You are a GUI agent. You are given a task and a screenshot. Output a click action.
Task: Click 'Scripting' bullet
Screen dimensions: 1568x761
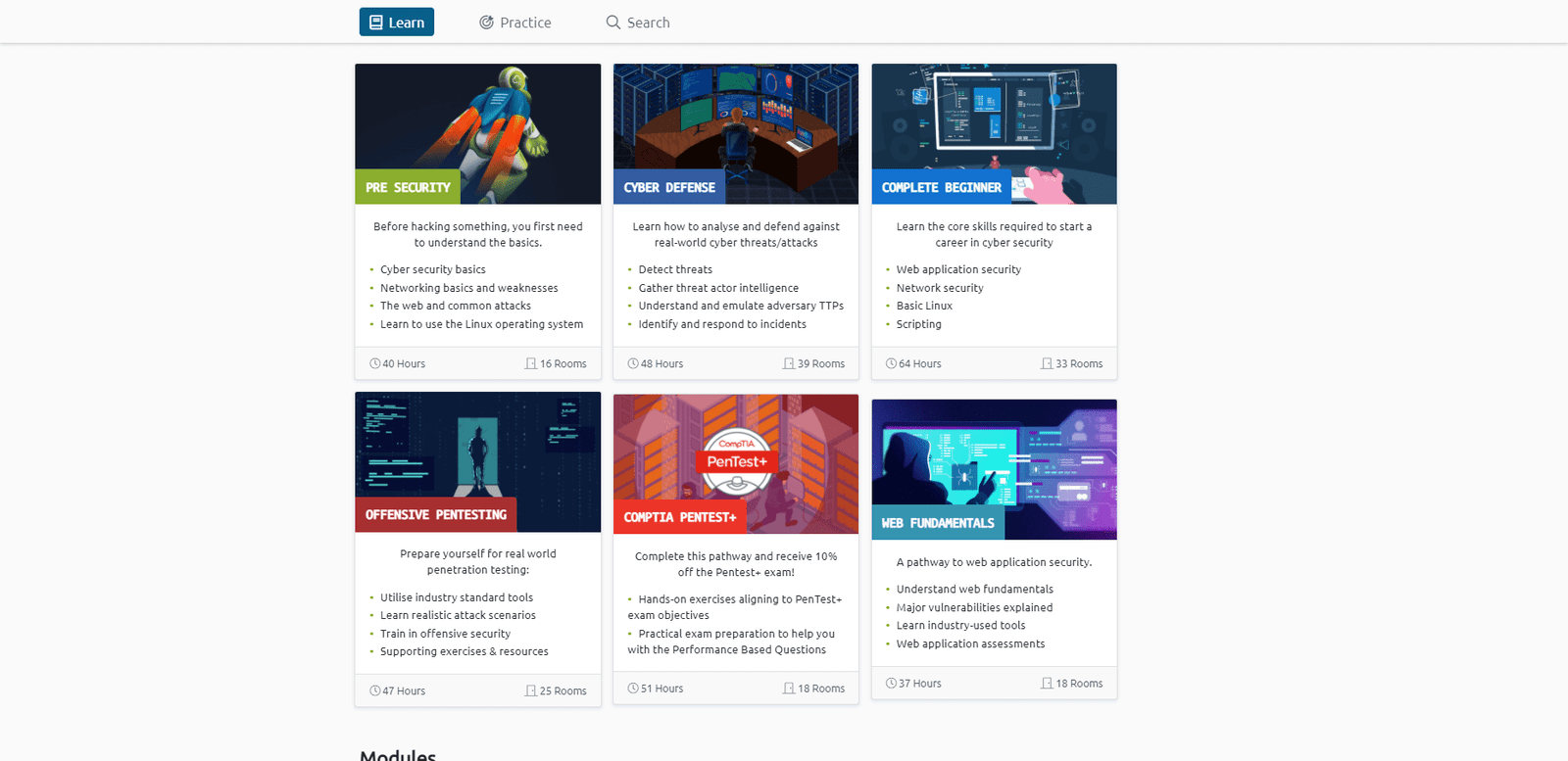(x=919, y=324)
